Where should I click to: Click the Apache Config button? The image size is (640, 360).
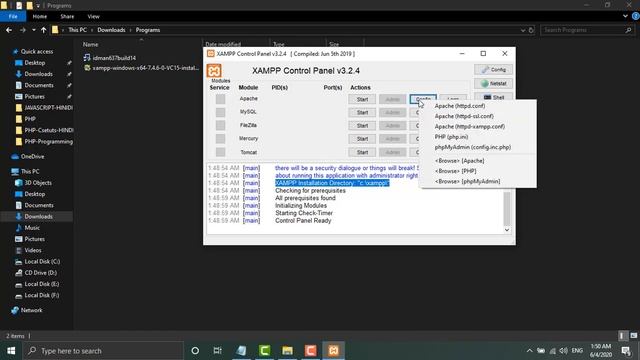point(423,99)
